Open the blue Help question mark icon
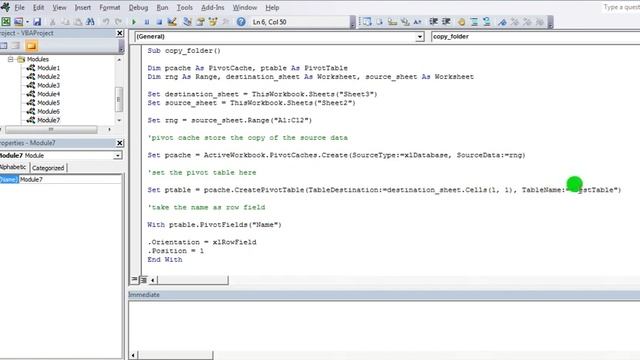This screenshot has width=640, height=360. pyautogui.click(x=241, y=22)
